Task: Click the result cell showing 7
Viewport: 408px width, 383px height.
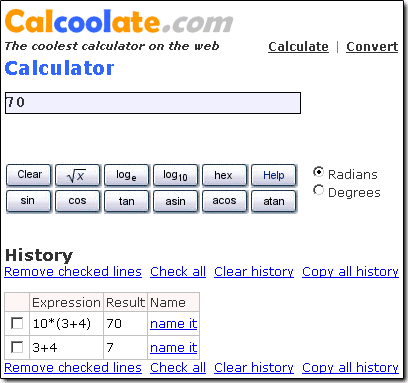Action: (125, 347)
